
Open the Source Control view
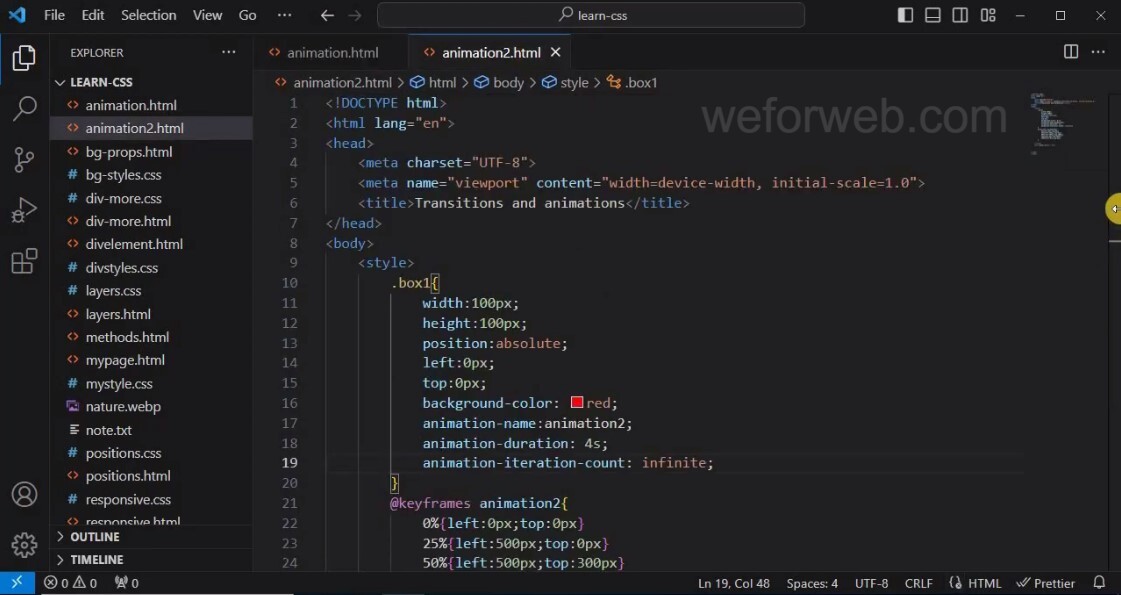24,159
